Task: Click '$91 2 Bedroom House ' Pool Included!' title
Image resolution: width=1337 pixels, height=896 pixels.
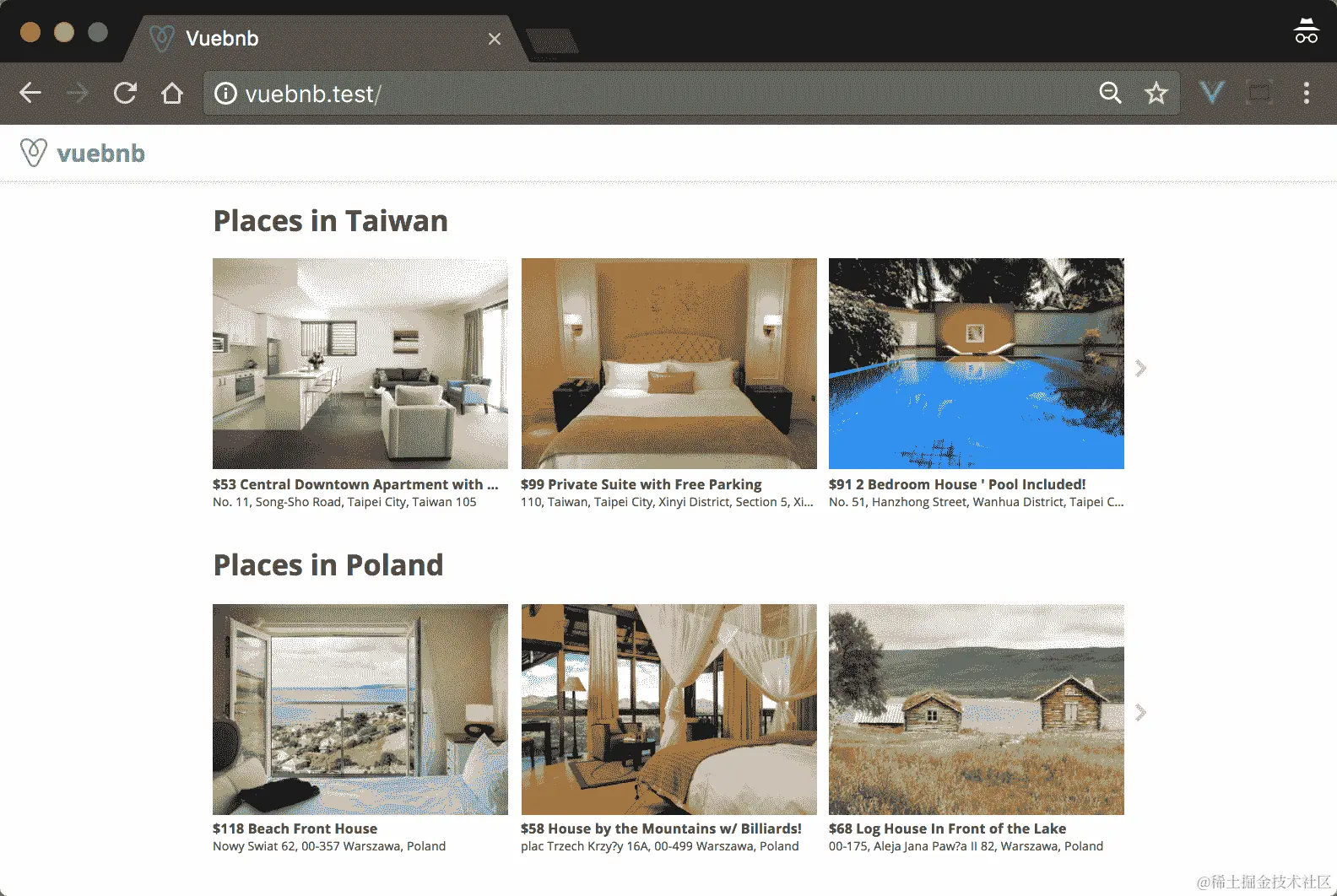Action: tap(957, 484)
